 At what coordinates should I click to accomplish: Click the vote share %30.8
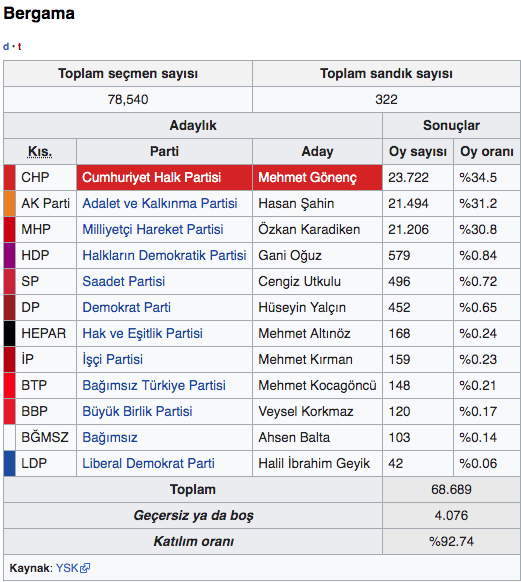pos(478,229)
